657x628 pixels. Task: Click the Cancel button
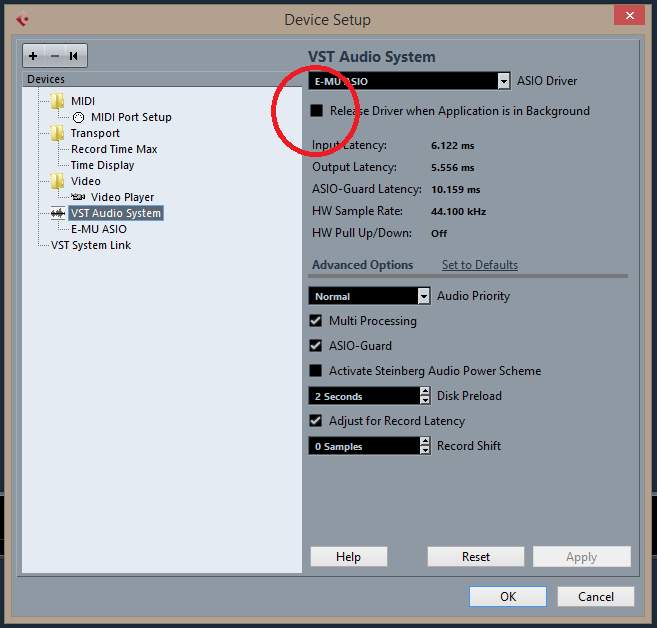(x=596, y=596)
